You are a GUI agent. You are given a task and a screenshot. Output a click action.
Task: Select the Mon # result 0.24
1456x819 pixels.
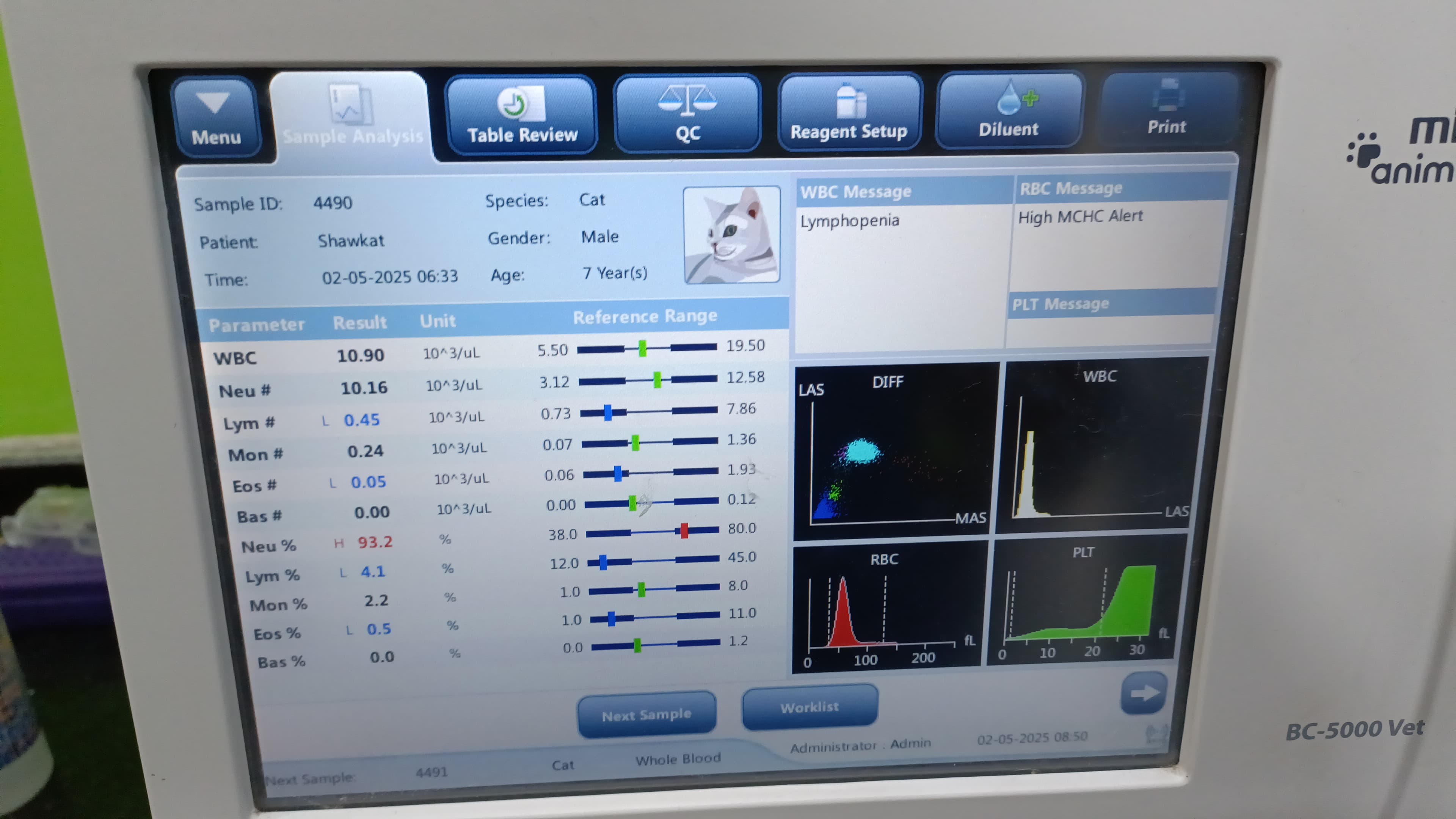365,451
